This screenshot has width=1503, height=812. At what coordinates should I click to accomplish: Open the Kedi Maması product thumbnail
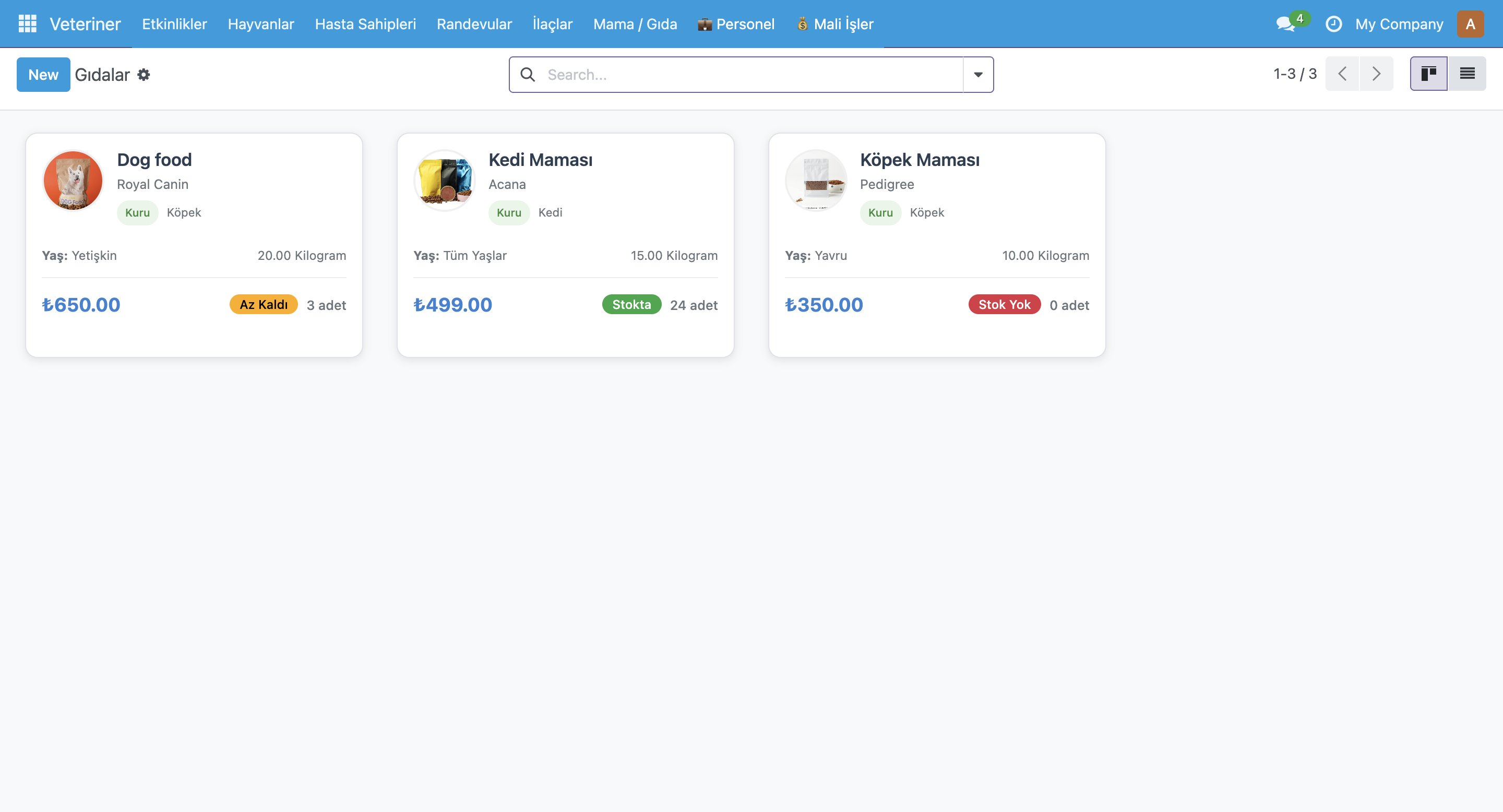point(445,181)
